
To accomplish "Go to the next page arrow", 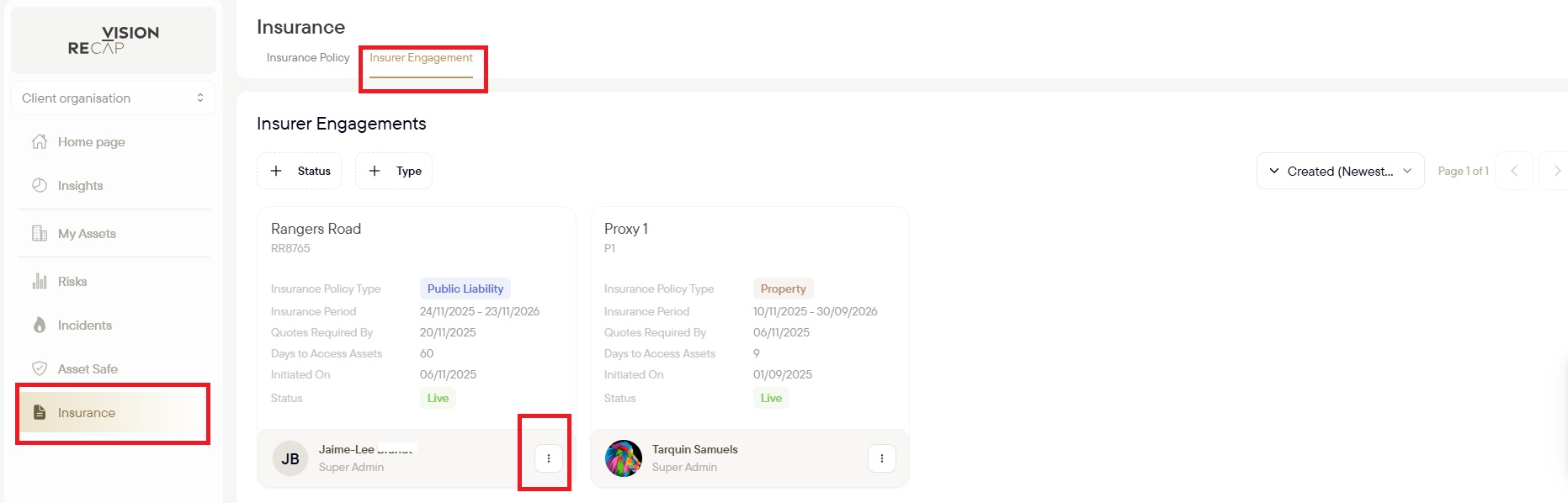I will click(1555, 171).
